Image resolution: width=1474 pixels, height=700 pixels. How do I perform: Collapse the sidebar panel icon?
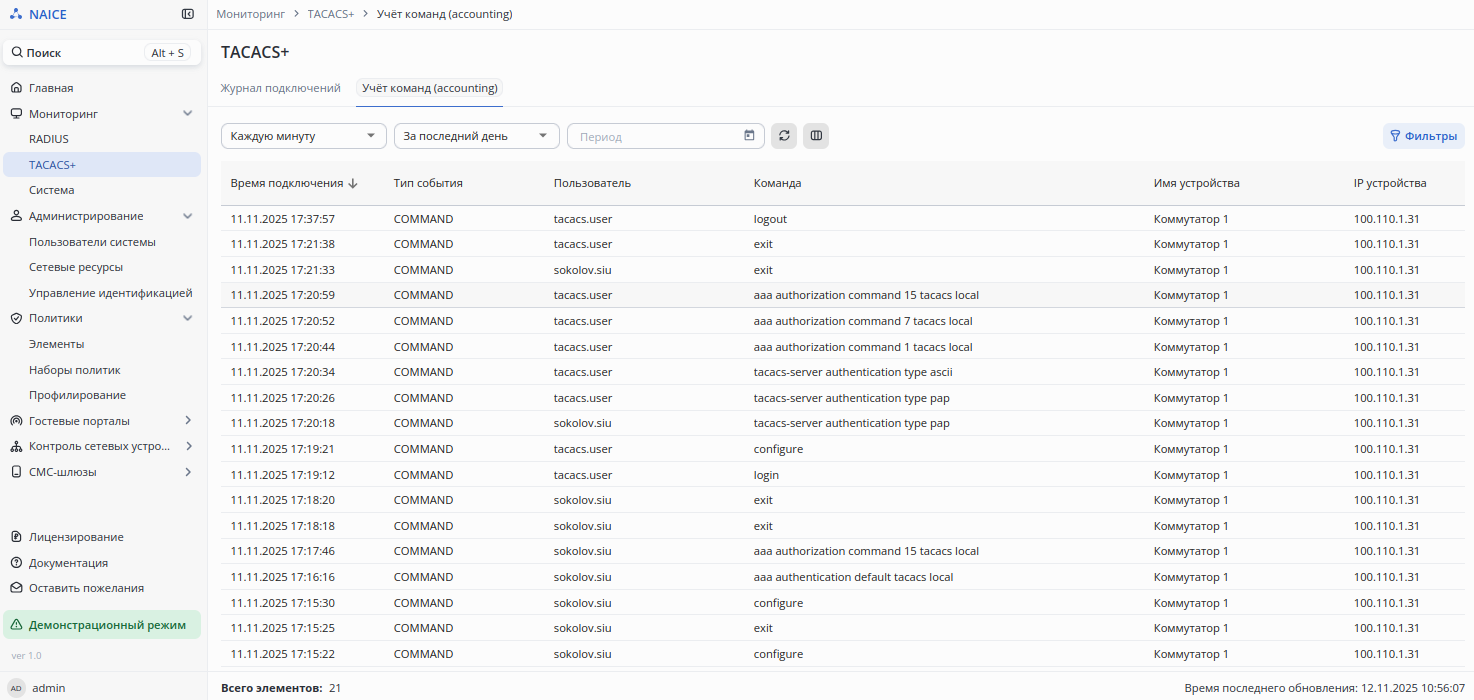(188, 14)
